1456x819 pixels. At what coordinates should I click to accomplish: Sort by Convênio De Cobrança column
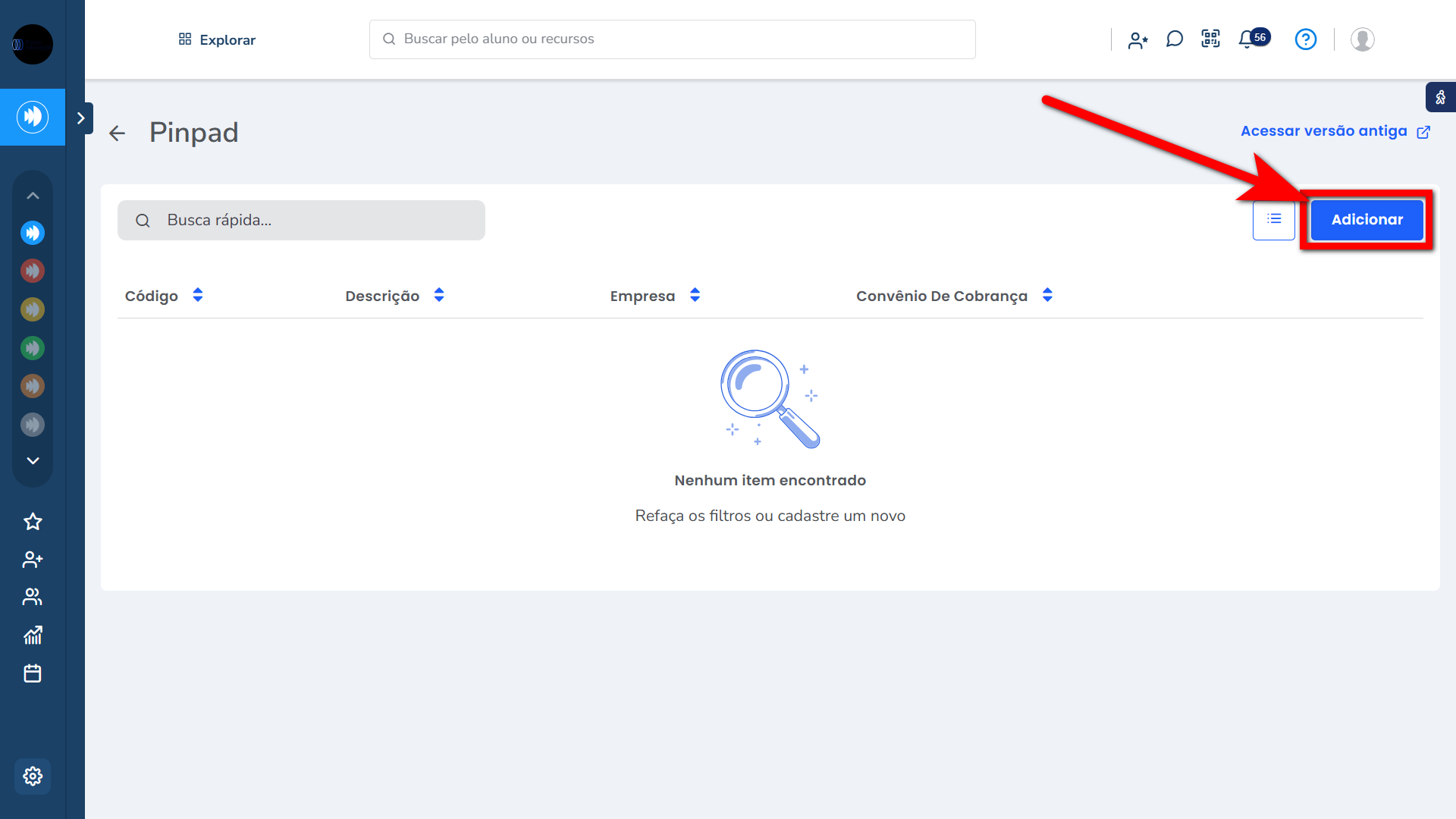[1047, 296]
